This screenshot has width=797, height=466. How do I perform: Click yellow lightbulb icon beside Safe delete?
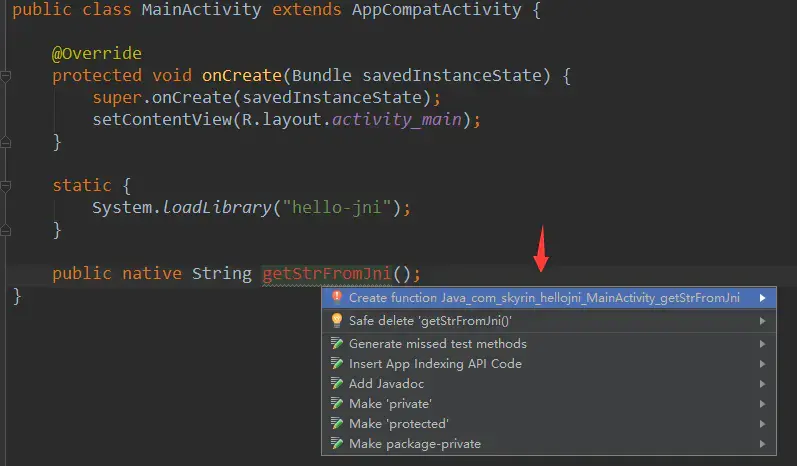336,320
